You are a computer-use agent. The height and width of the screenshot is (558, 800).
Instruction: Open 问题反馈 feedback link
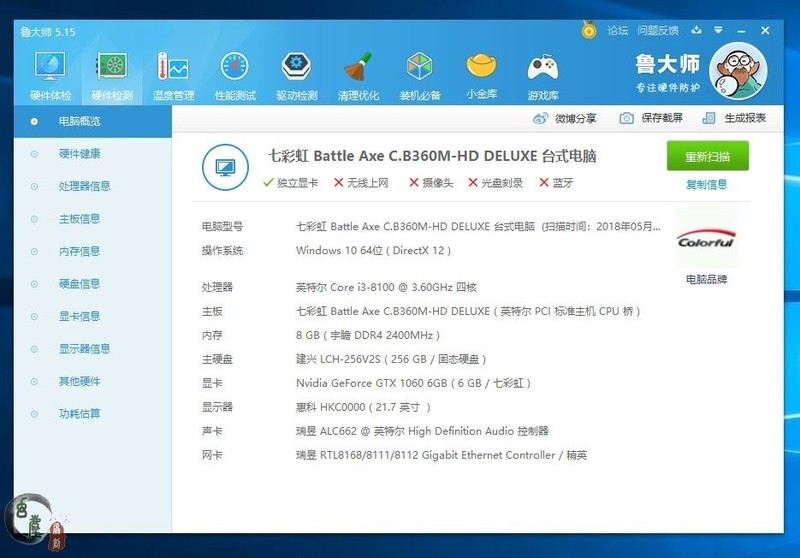pyautogui.click(x=658, y=31)
